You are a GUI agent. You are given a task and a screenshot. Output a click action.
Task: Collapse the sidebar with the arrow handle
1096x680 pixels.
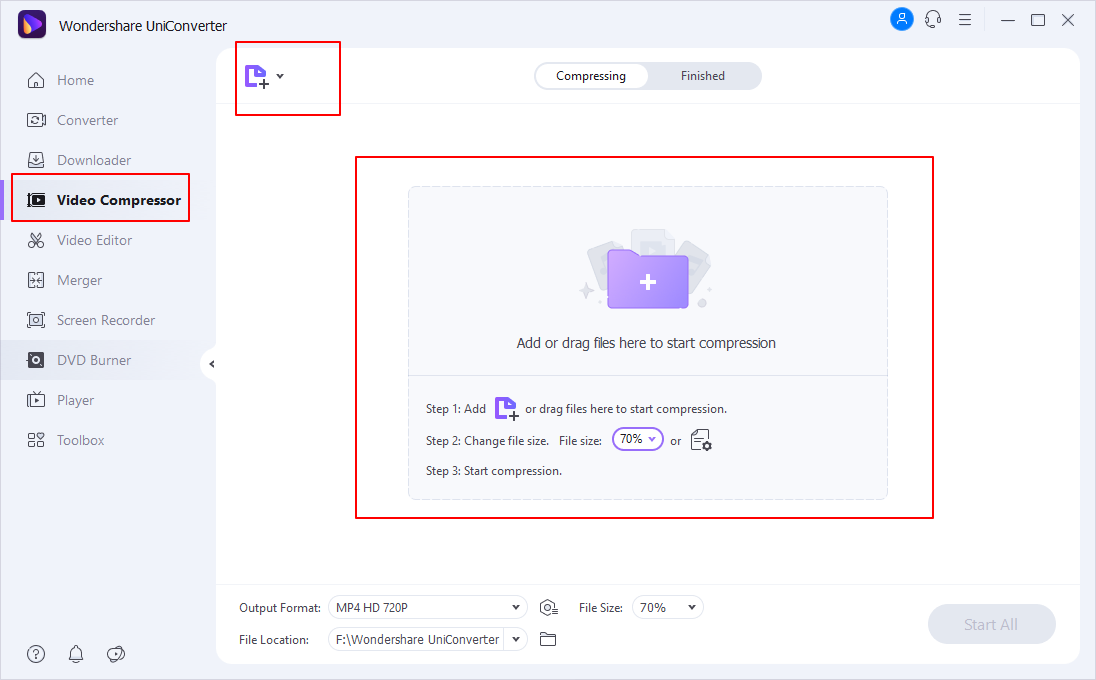point(211,363)
